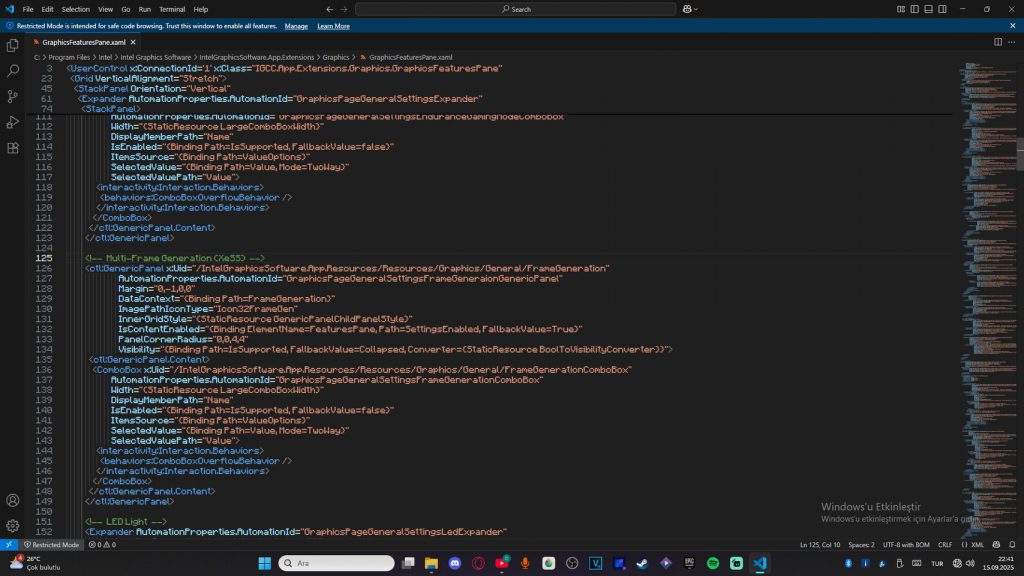
Task: Open the Manage gear icon
Action: pyautogui.click(x=13, y=525)
